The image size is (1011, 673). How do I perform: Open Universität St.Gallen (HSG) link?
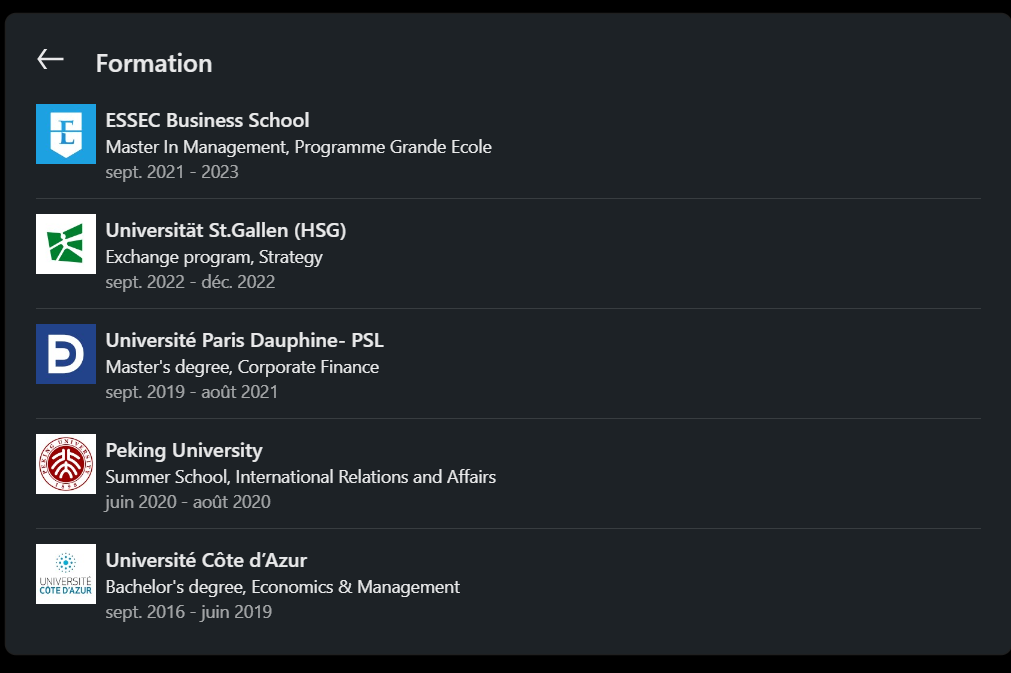(x=226, y=230)
